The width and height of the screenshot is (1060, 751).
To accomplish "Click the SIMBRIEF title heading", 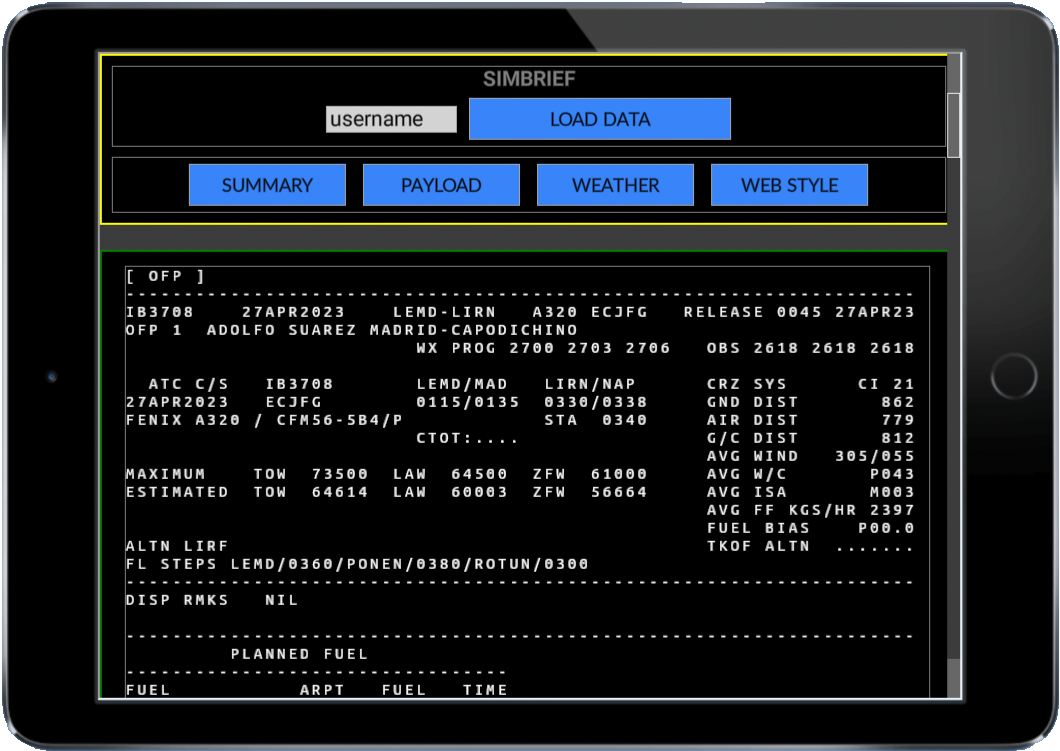I will click(x=529, y=79).
